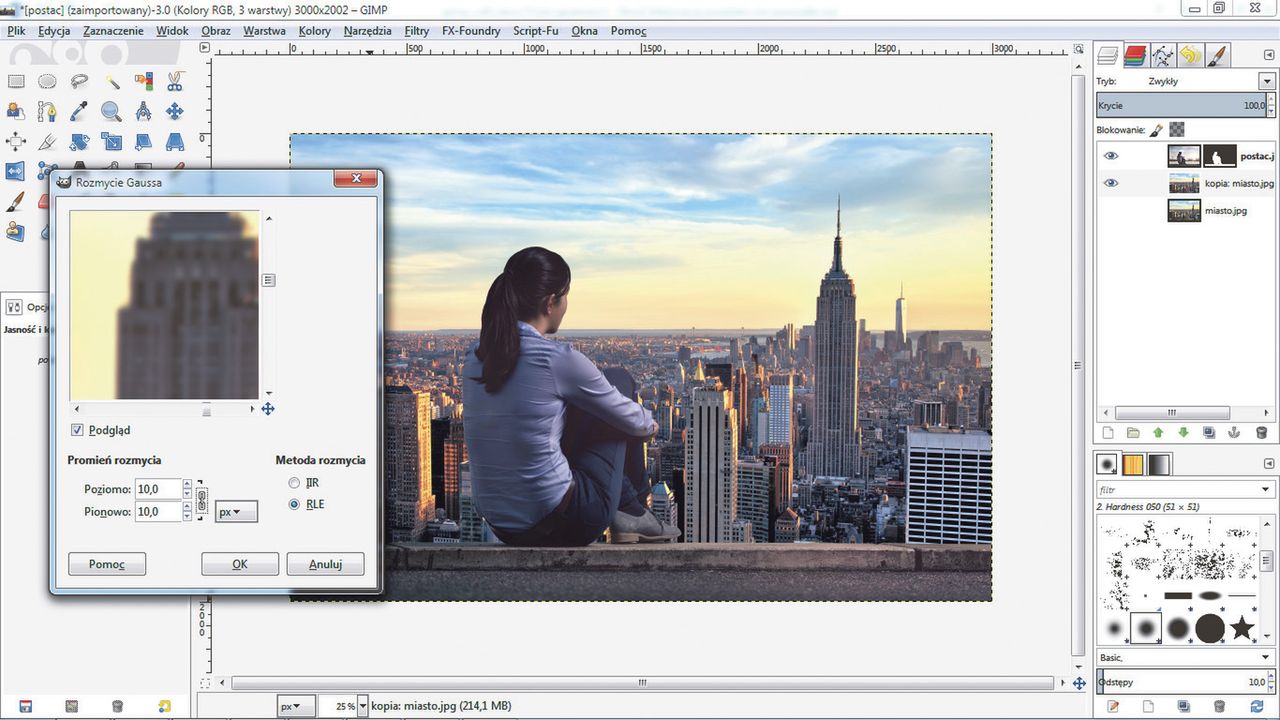Toggle visibility eye of kopia: miasto.jpg layer

[1110, 183]
